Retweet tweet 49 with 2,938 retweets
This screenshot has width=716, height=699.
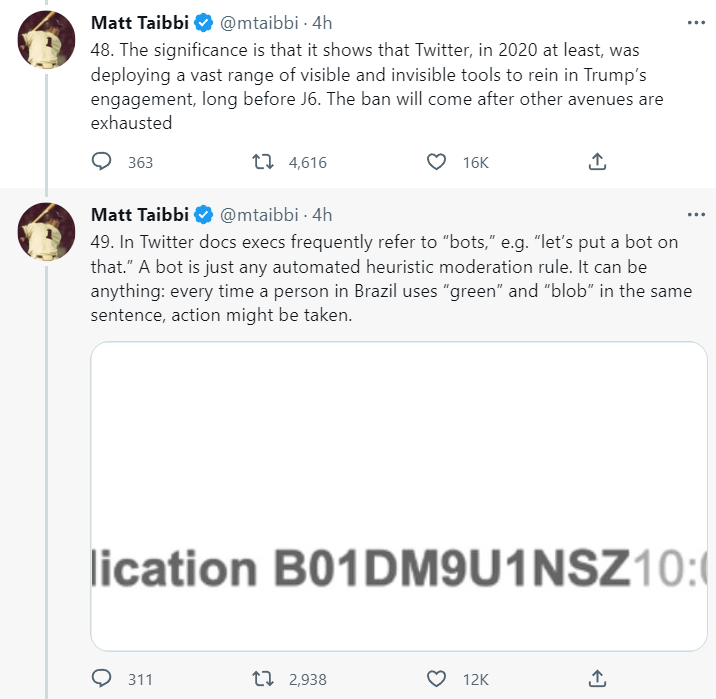tap(261, 679)
